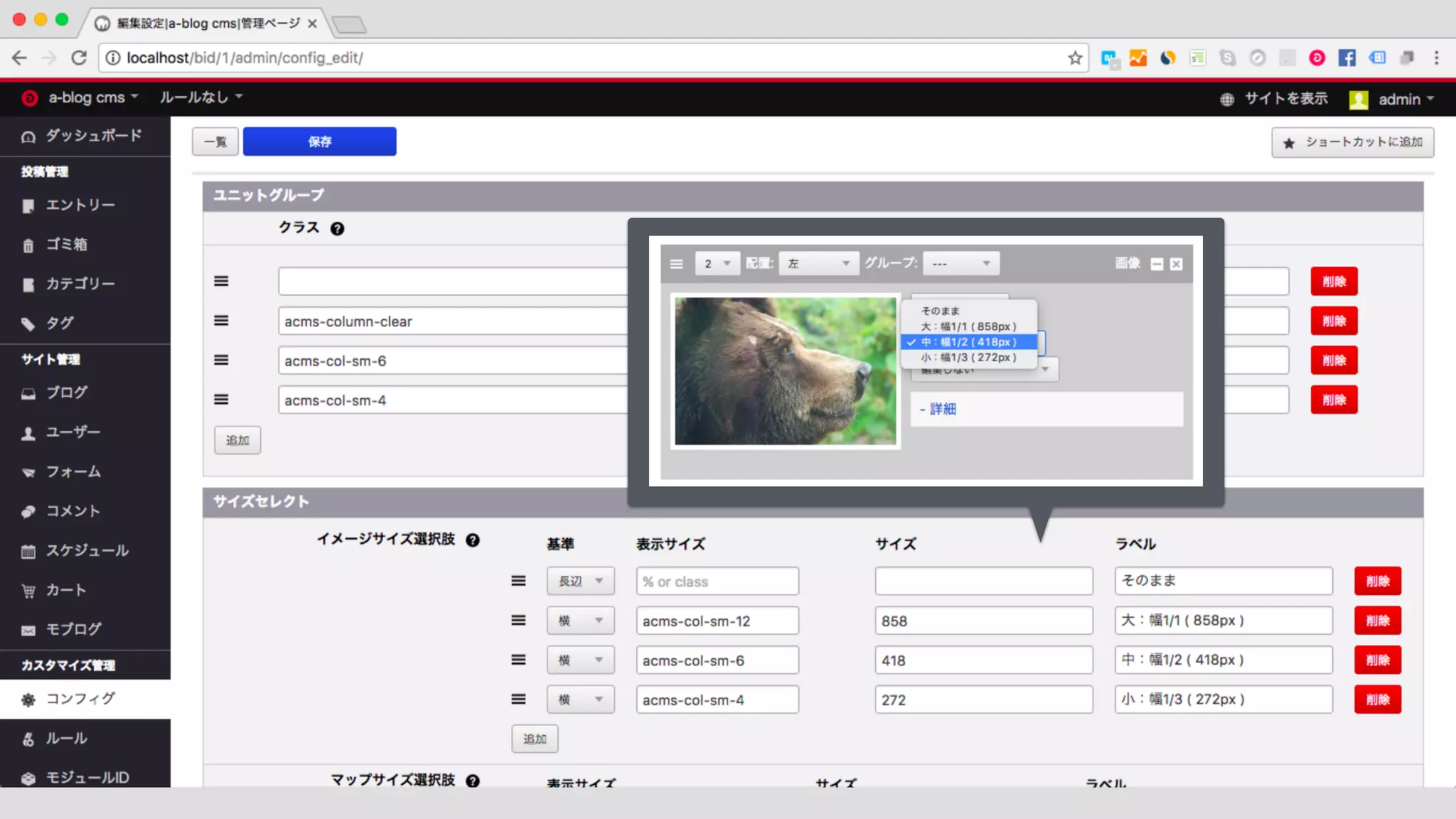Click the help icon beside クラス
Viewport: 1456px width, 819px height.
click(x=337, y=228)
